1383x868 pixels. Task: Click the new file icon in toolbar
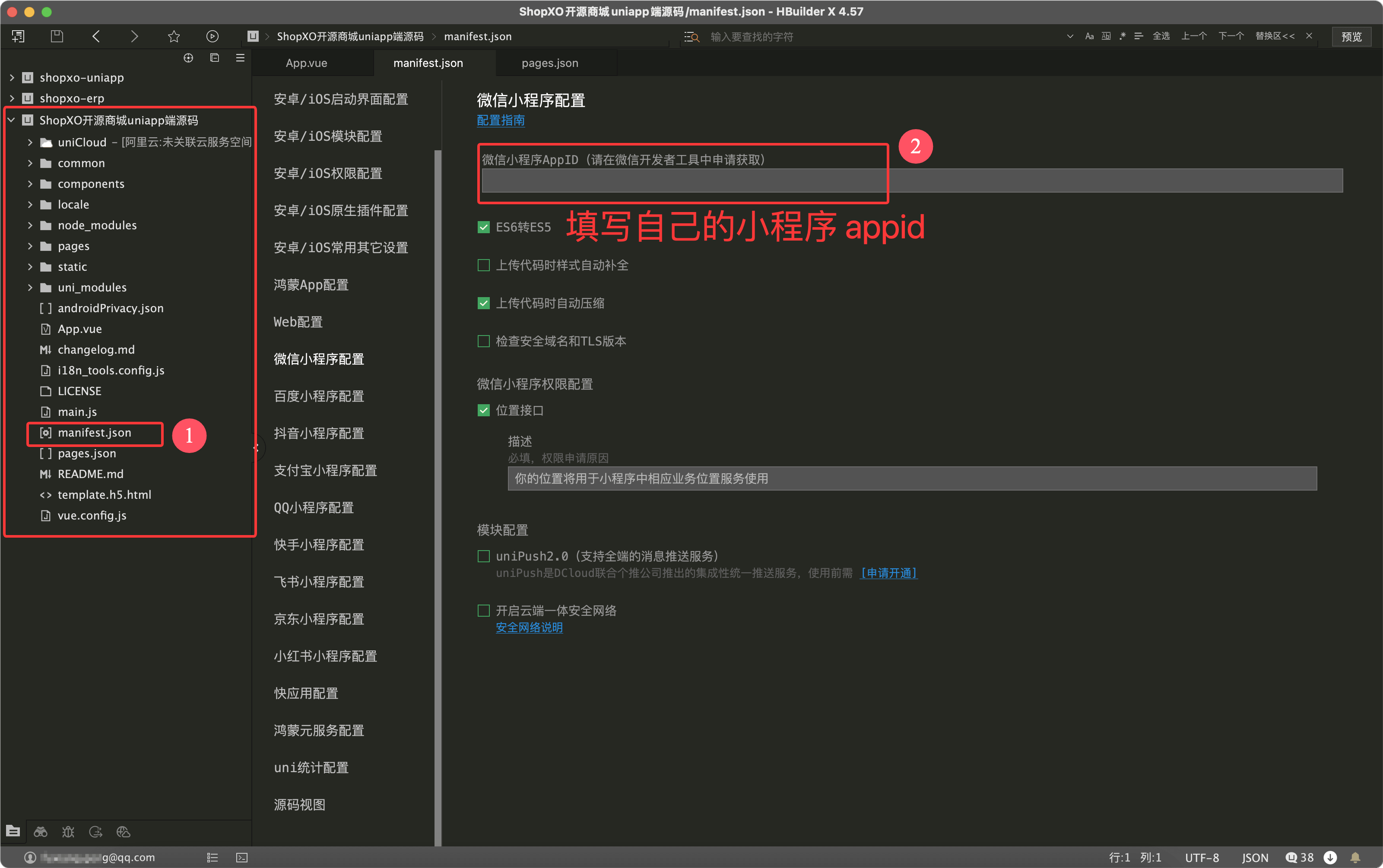coord(18,37)
